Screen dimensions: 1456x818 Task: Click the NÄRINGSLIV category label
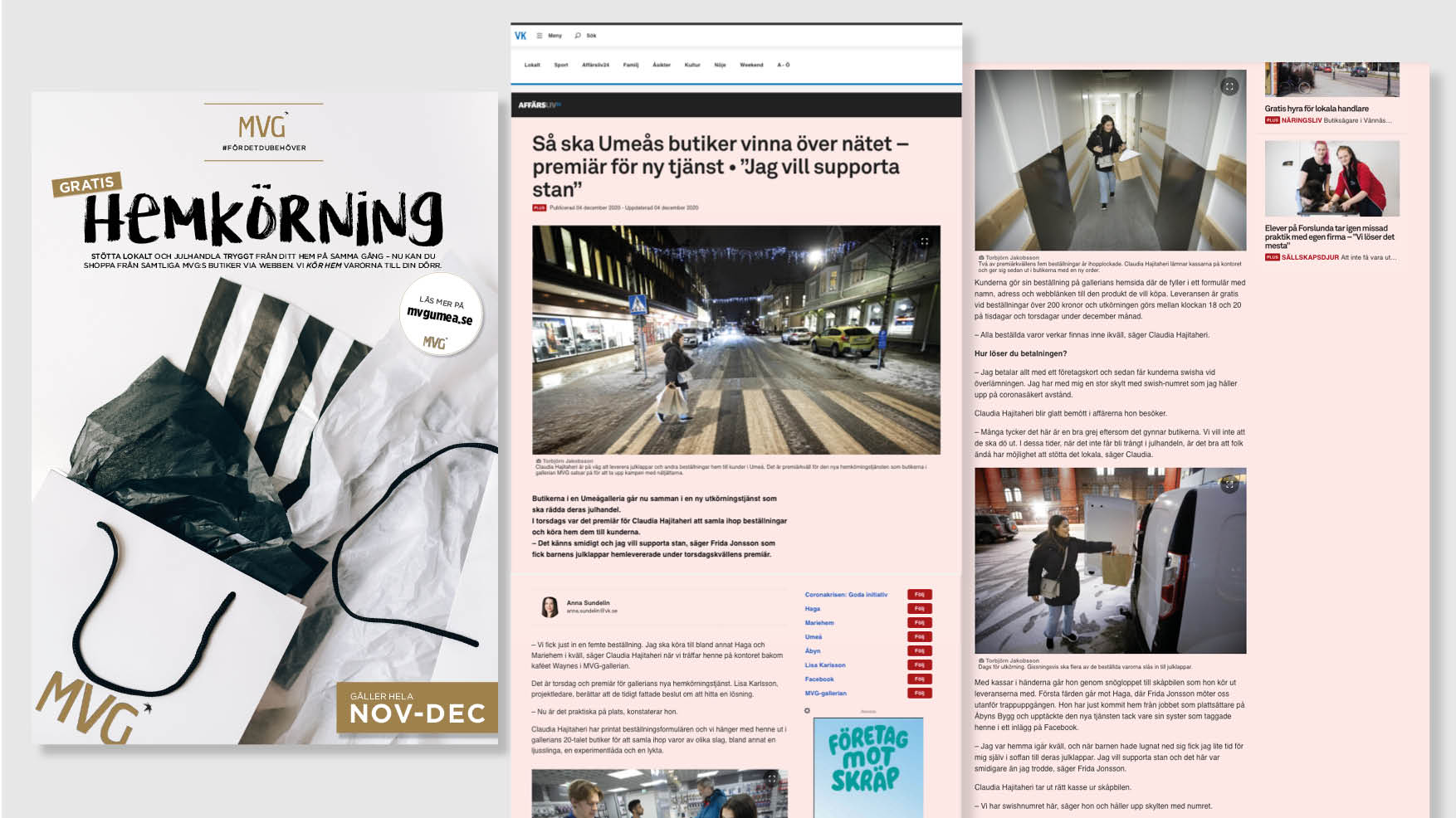point(1302,120)
